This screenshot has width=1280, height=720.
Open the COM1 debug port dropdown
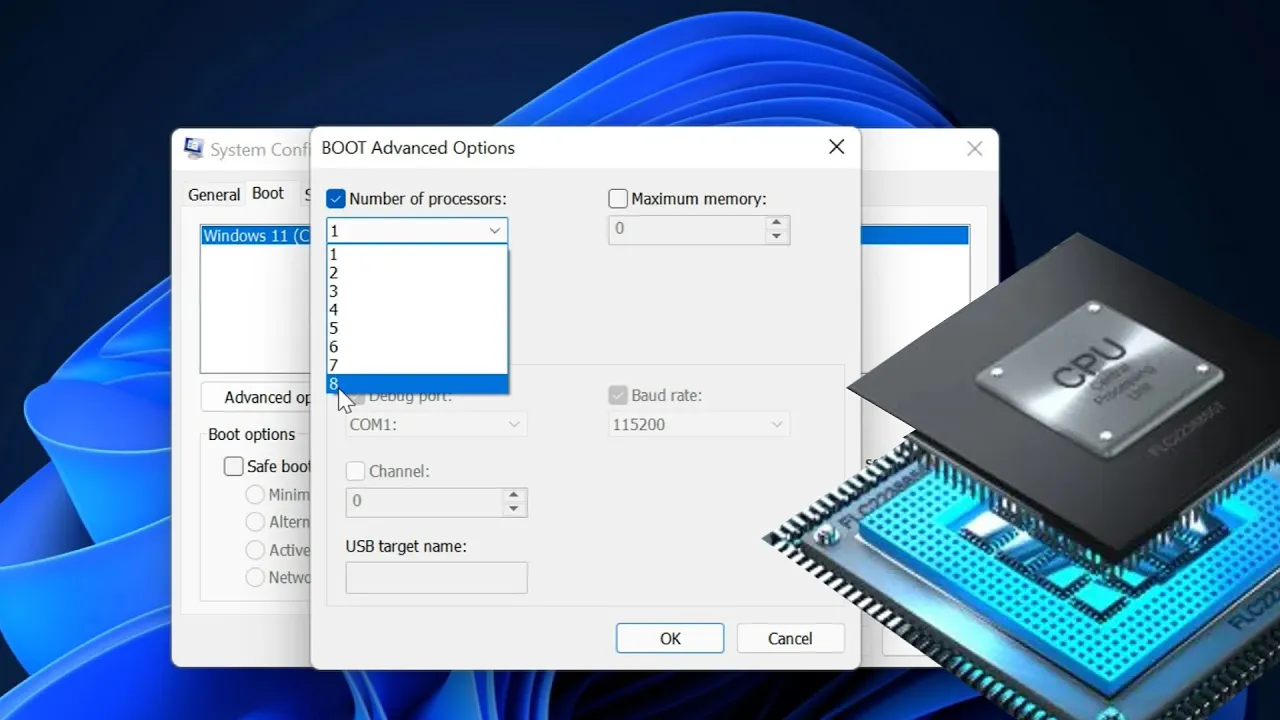(436, 424)
